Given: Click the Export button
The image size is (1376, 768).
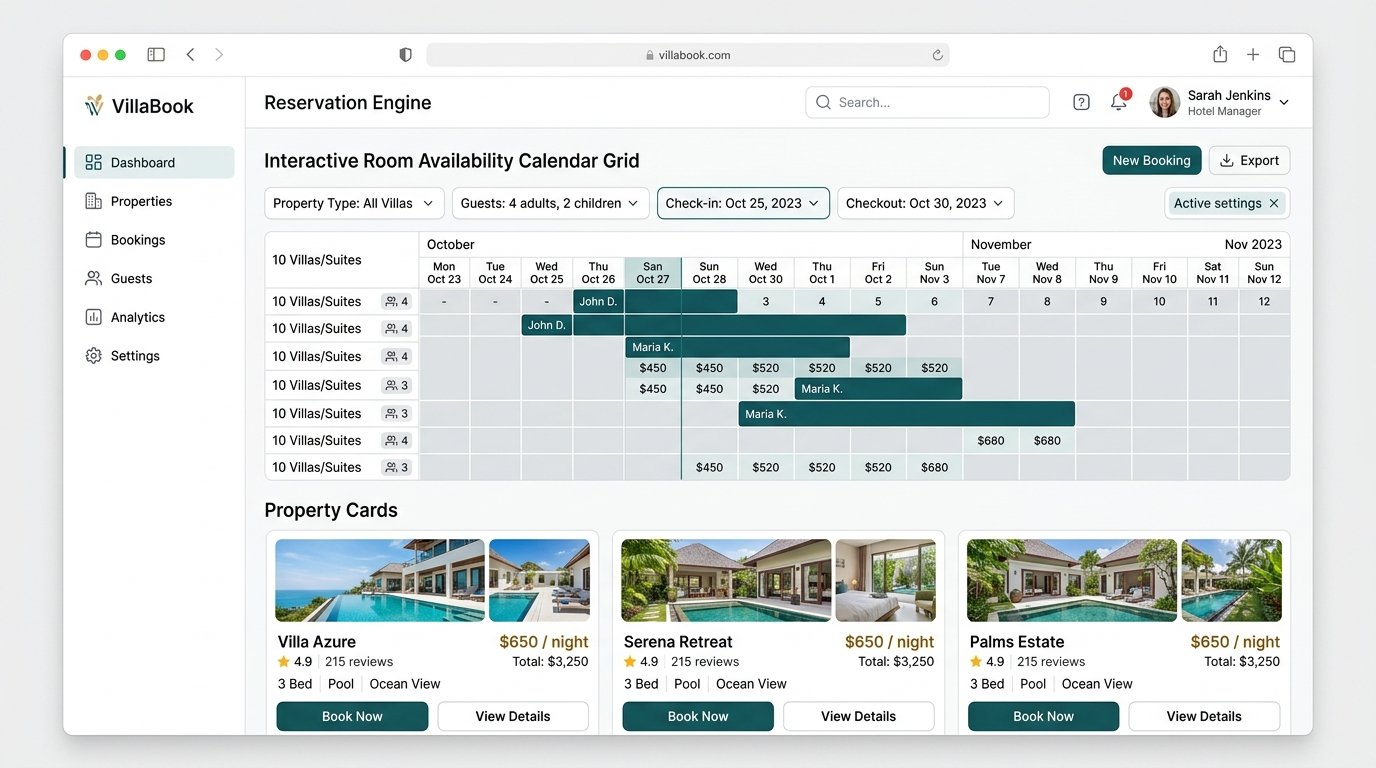Looking at the screenshot, I should (x=1249, y=160).
